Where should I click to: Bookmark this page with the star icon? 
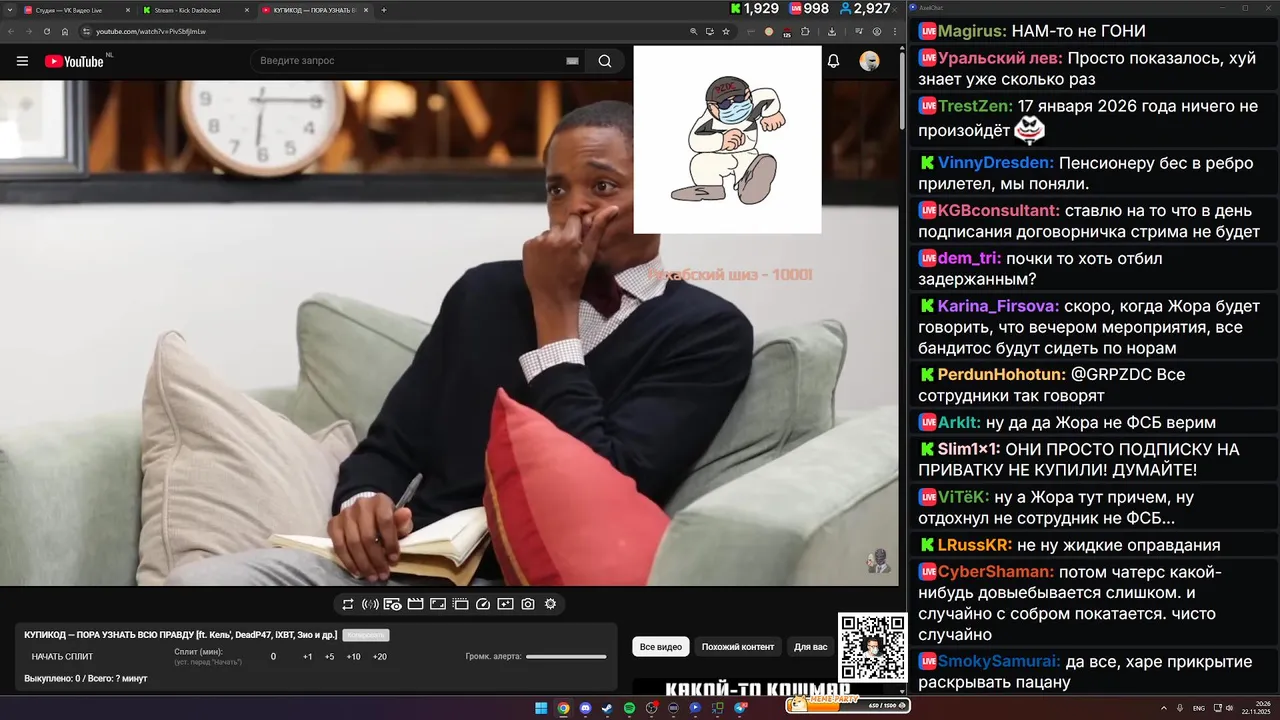726,31
